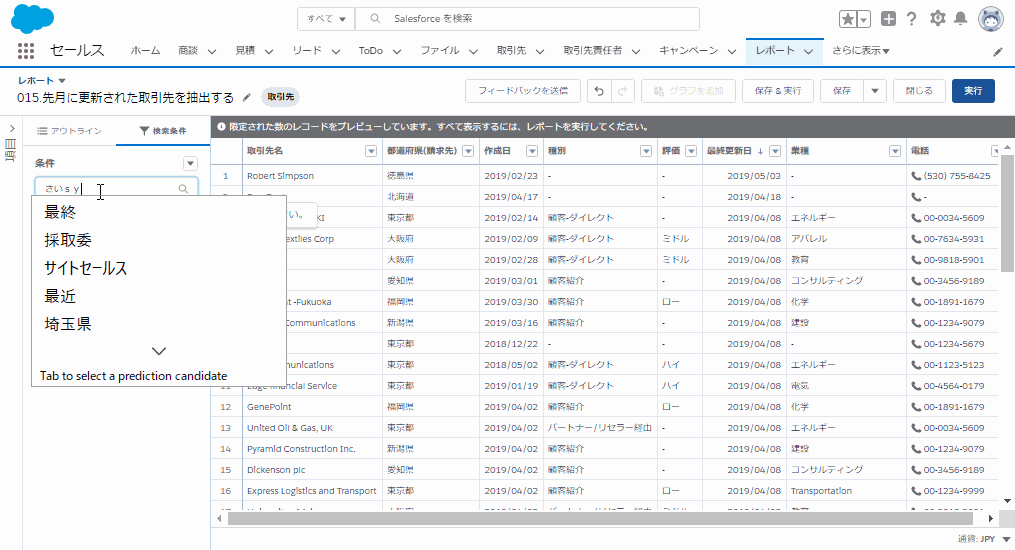Open the help question mark icon
The width and height of the screenshot is (1015, 550).
point(911,19)
